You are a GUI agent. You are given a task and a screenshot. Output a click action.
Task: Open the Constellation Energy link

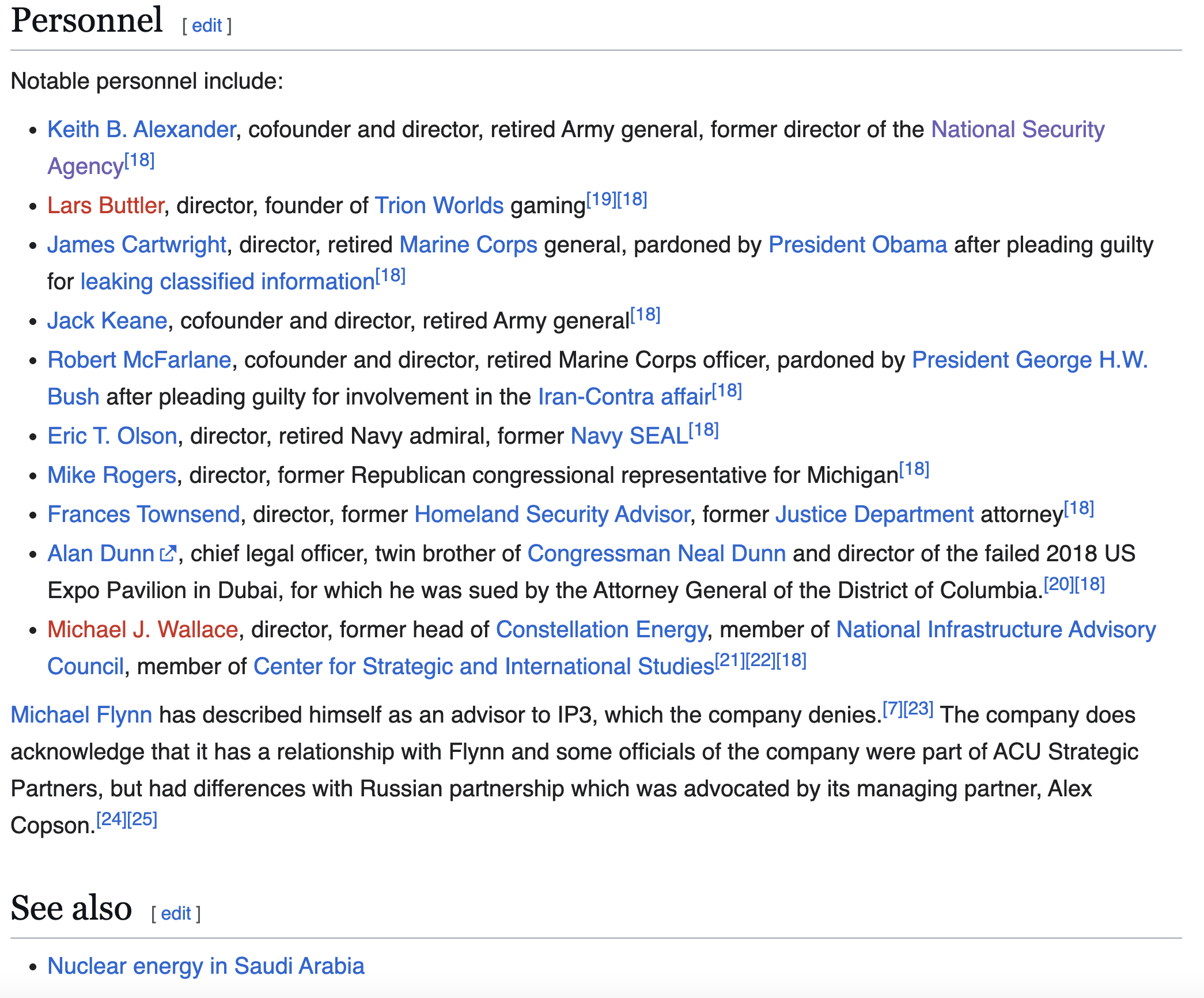coord(601,630)
